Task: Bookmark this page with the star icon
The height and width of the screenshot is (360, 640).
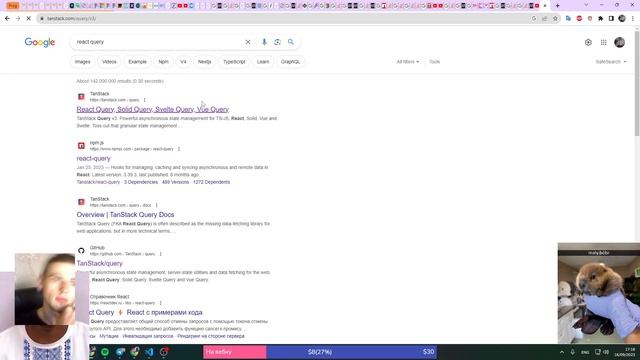Action: coord(555,18)
